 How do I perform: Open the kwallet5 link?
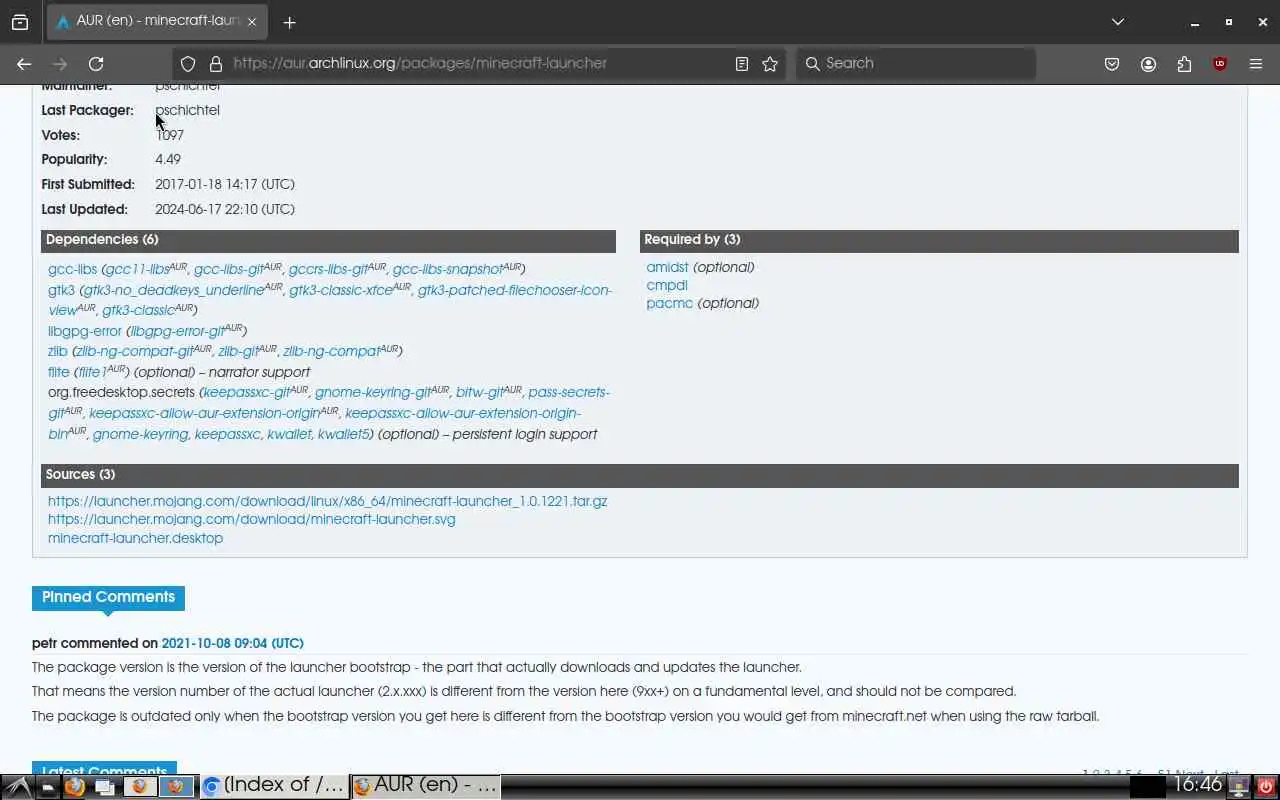coord(343,434)
